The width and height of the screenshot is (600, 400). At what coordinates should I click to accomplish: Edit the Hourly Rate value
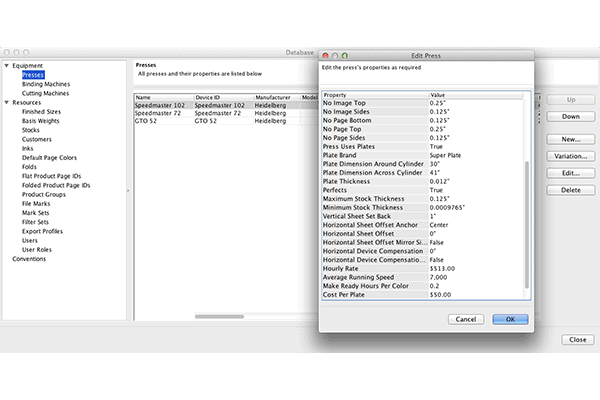point(475,269)
